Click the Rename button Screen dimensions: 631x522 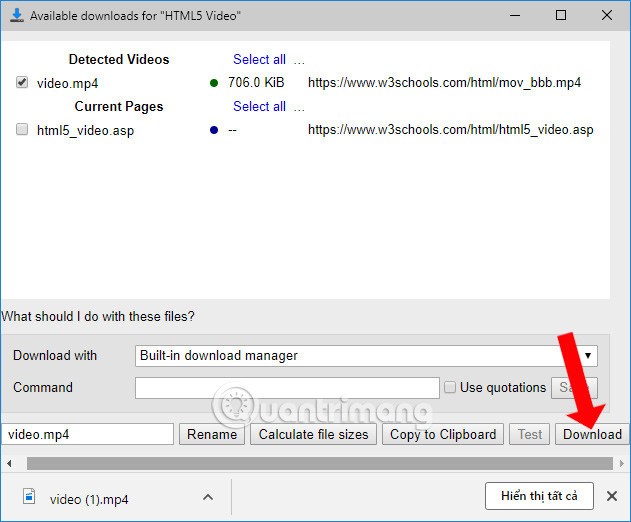point(212,434)
